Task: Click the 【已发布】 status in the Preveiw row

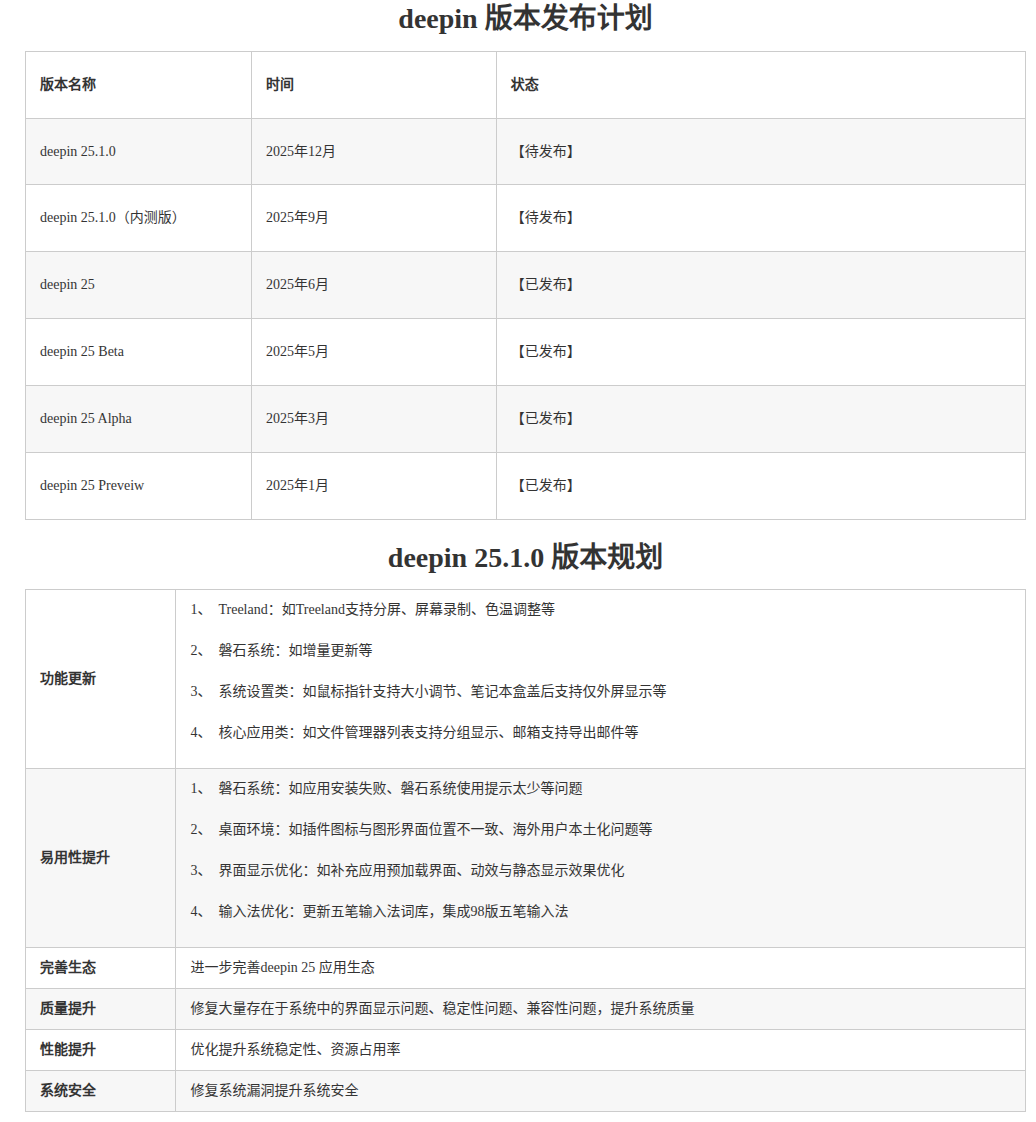Action: 545,486
